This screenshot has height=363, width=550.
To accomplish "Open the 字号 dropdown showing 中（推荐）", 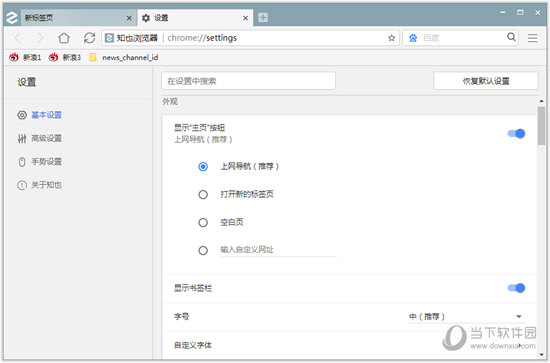I will coord(467,317).
